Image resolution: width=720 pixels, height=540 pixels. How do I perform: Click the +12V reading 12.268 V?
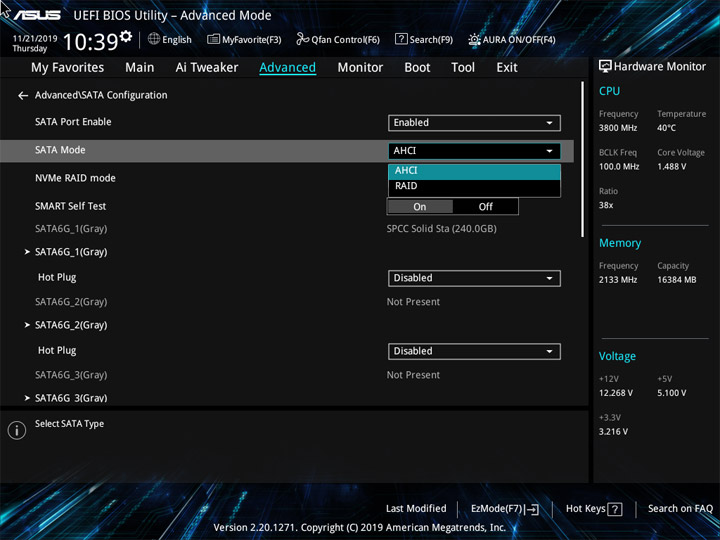[x=615, y=393]
